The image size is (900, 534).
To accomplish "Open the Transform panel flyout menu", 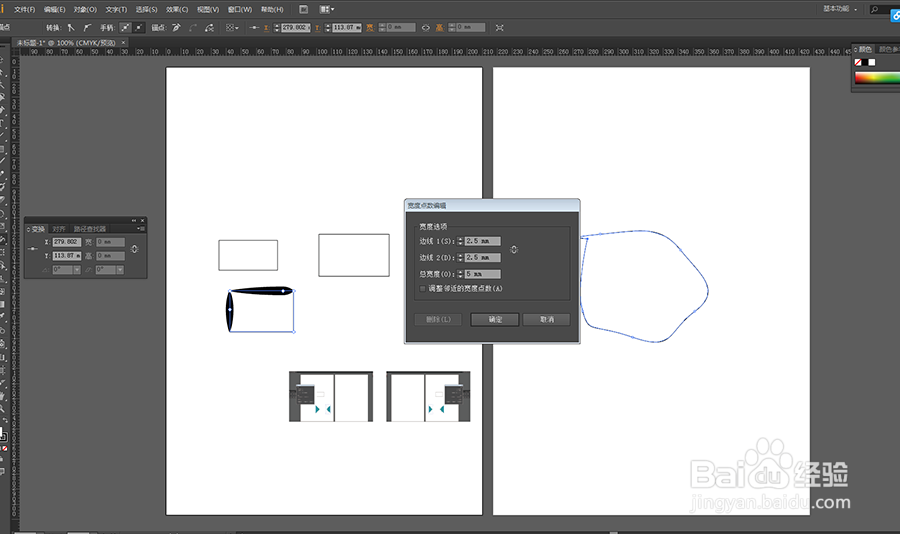I will click(x=139, y=228).
